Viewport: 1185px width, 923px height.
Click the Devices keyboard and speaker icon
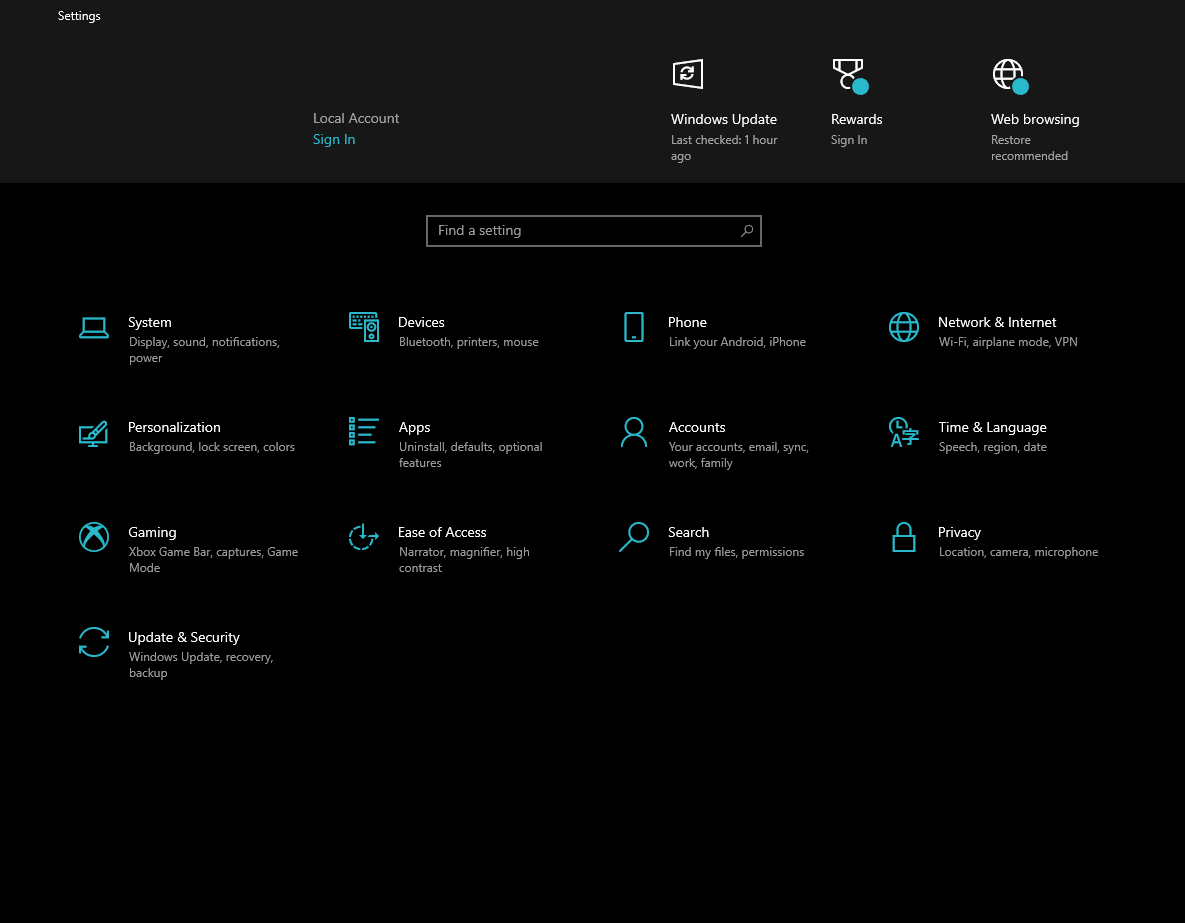tap(364, 327)
